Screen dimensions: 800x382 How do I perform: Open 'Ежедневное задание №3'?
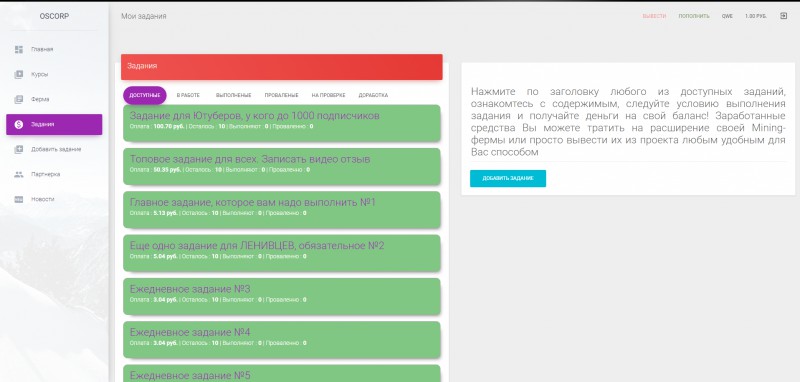click(190, 289)
